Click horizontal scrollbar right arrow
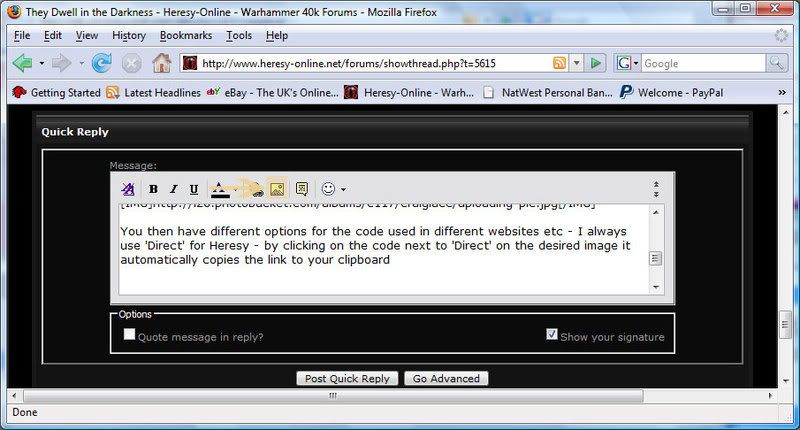This screenshot has height=430, width=800. pos(770,395)
